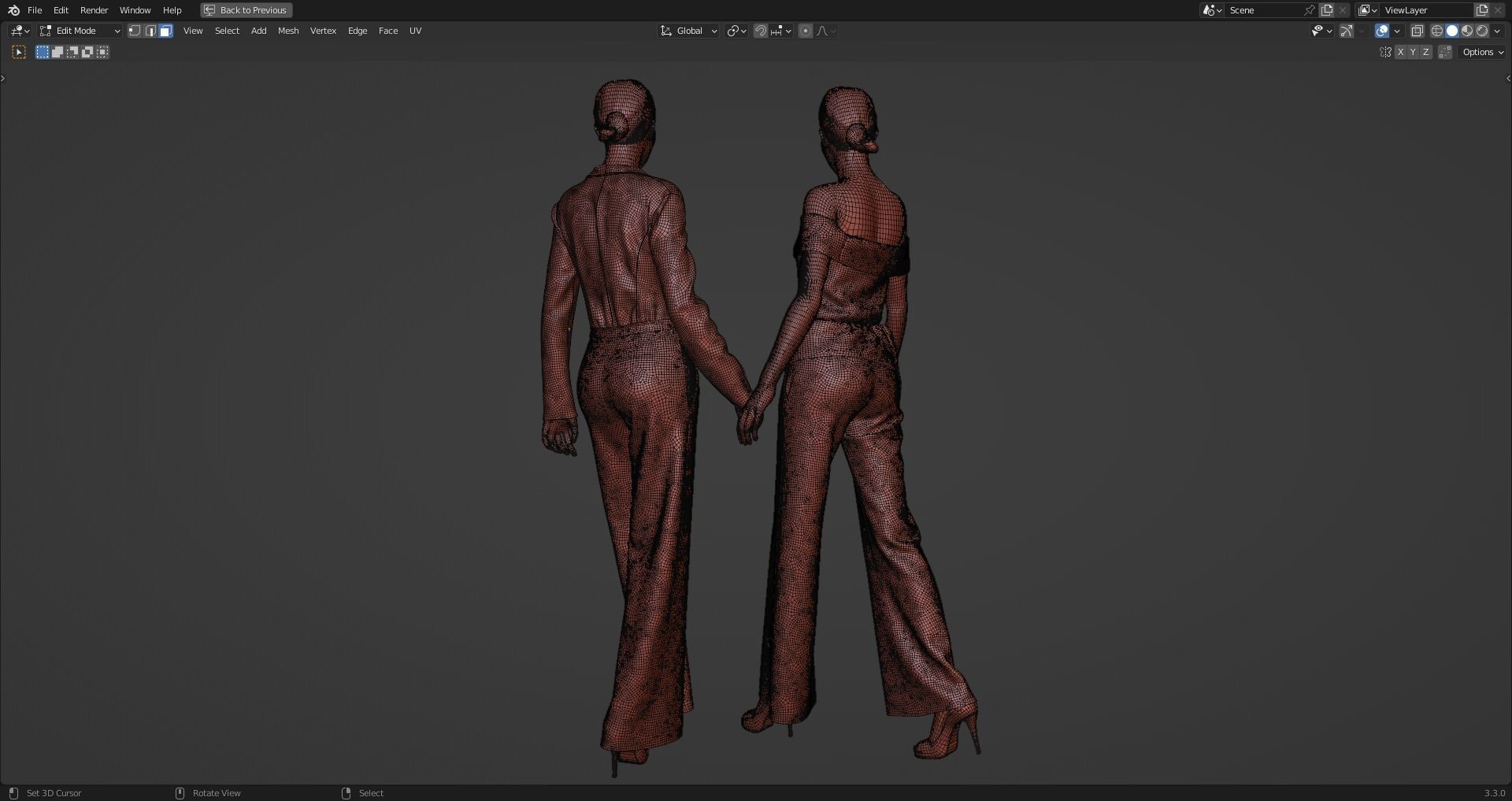Open the Render menu
1512x801 pixels.
pos(94,10)
